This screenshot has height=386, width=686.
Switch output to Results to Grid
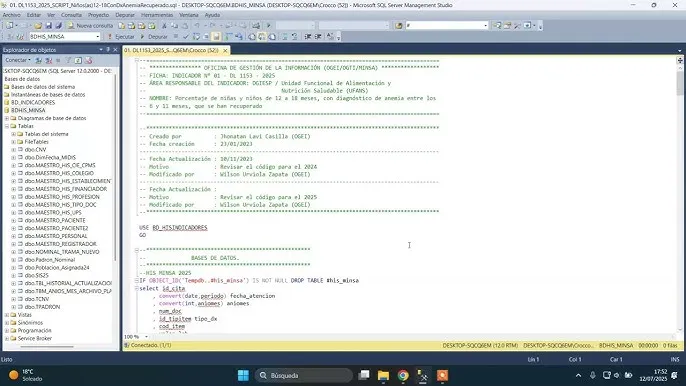pos(262,37)
